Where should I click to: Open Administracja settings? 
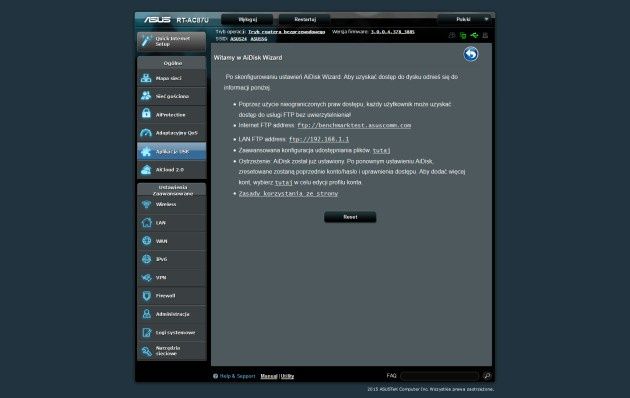click(172, 314)
